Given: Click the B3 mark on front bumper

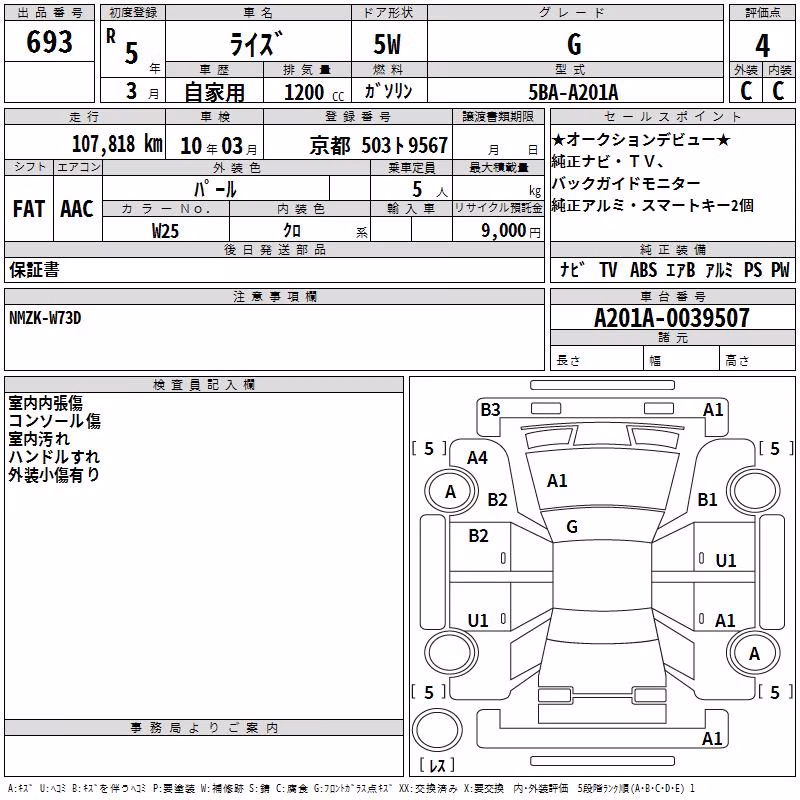Looking at the screenshot, I should (x=490, y=410).
